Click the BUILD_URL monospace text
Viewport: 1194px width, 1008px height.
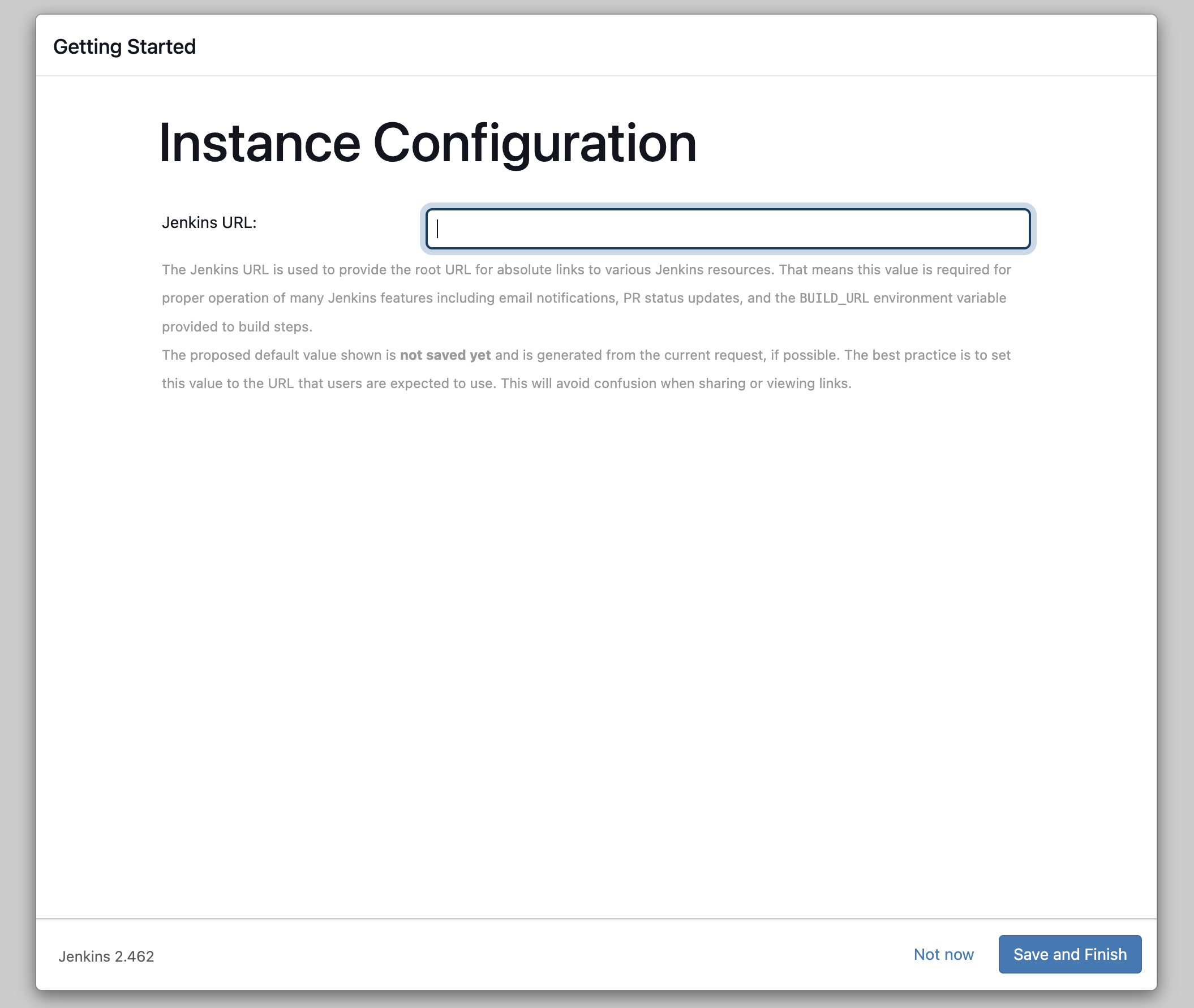pyautogui.click(x=834, y=298)
